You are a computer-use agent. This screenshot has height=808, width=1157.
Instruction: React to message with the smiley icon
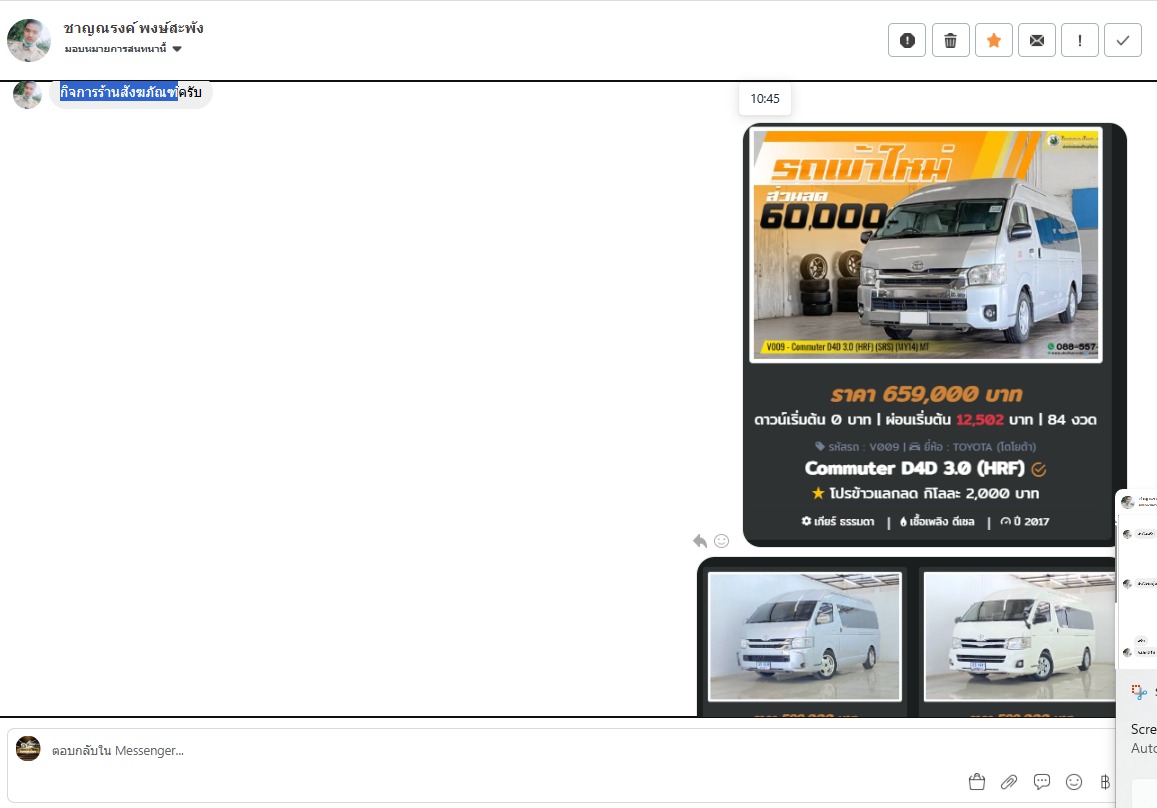pyautogui.click(x=722, y=541)
